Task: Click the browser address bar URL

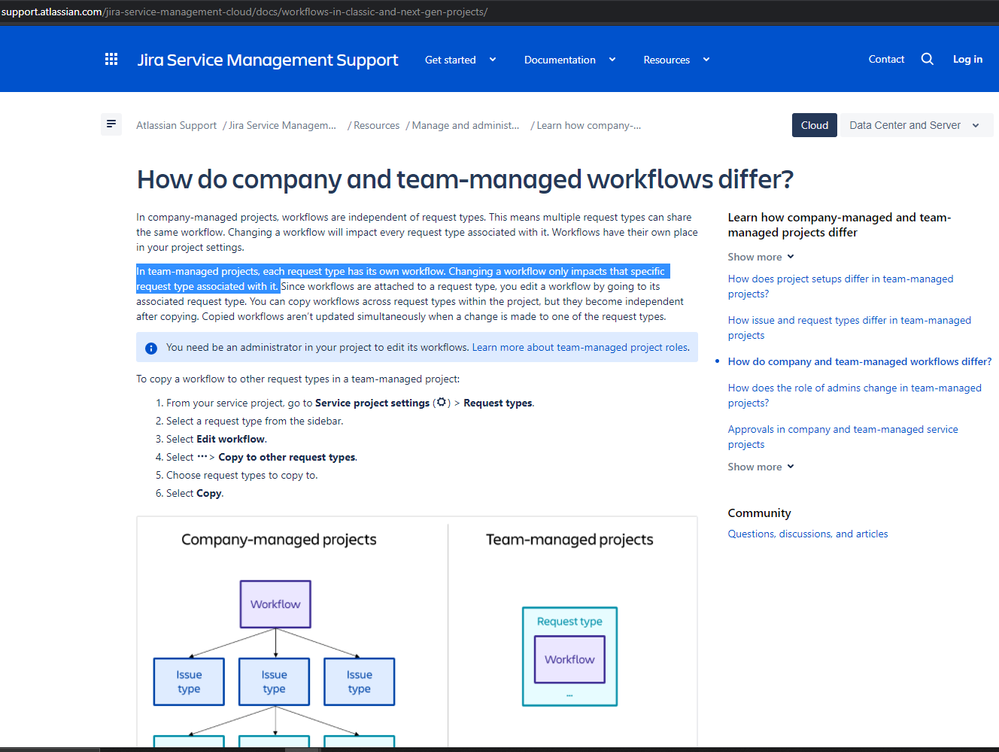Action: (244, 11)
